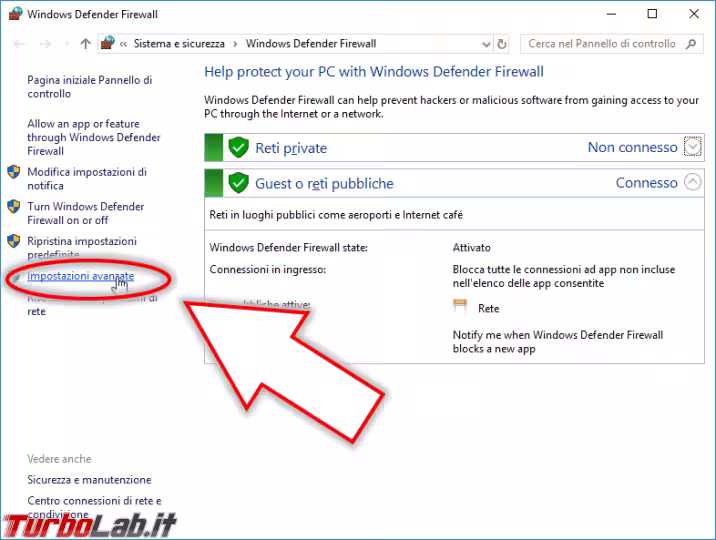Click the Up one level arrow
The width and height of the screenshot is (716, 540).
(x=85, y=44)
